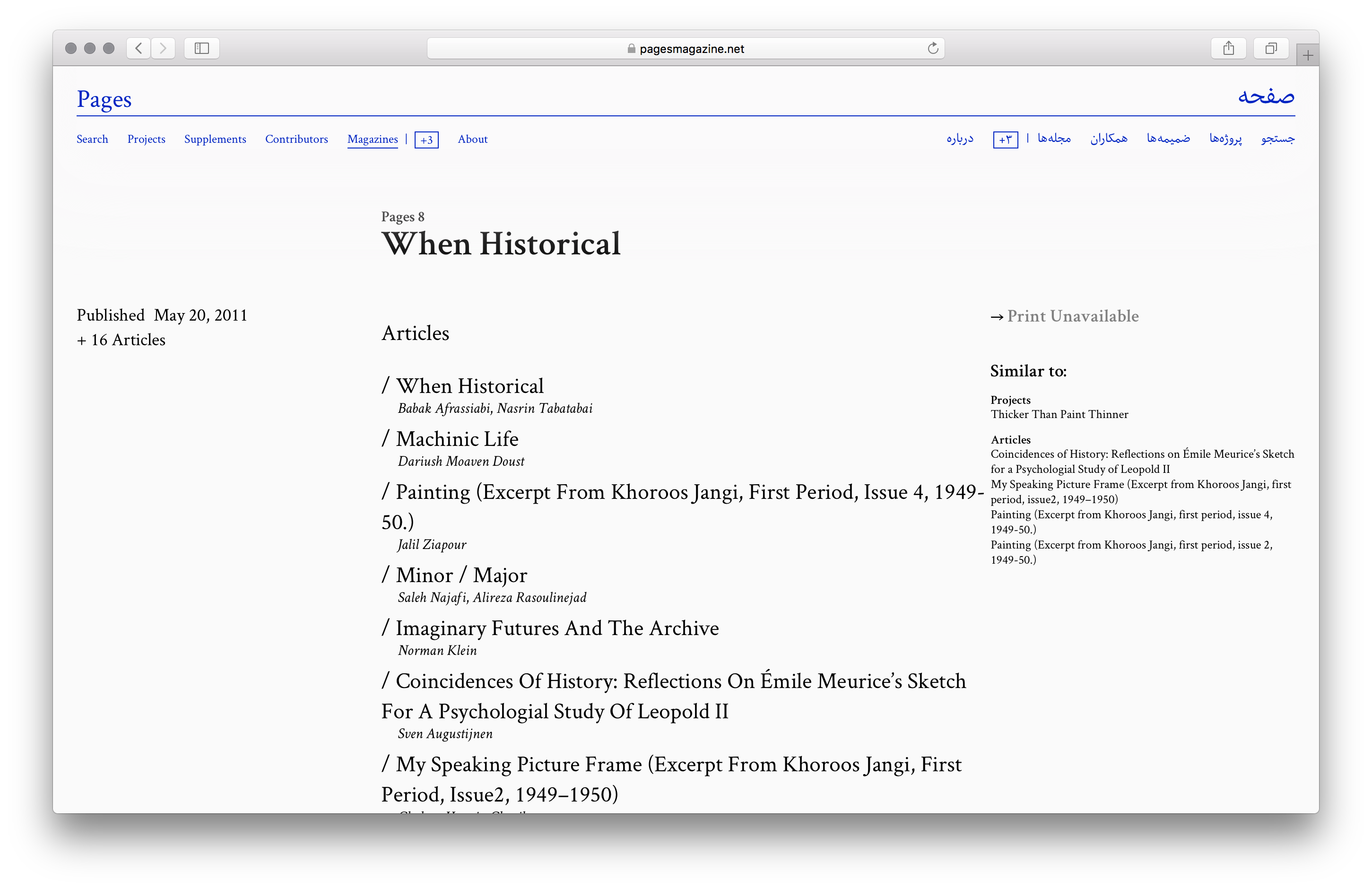Show the tab overview icon
Viewport: 1372px width, 889px height.
tap(1270, 48)
